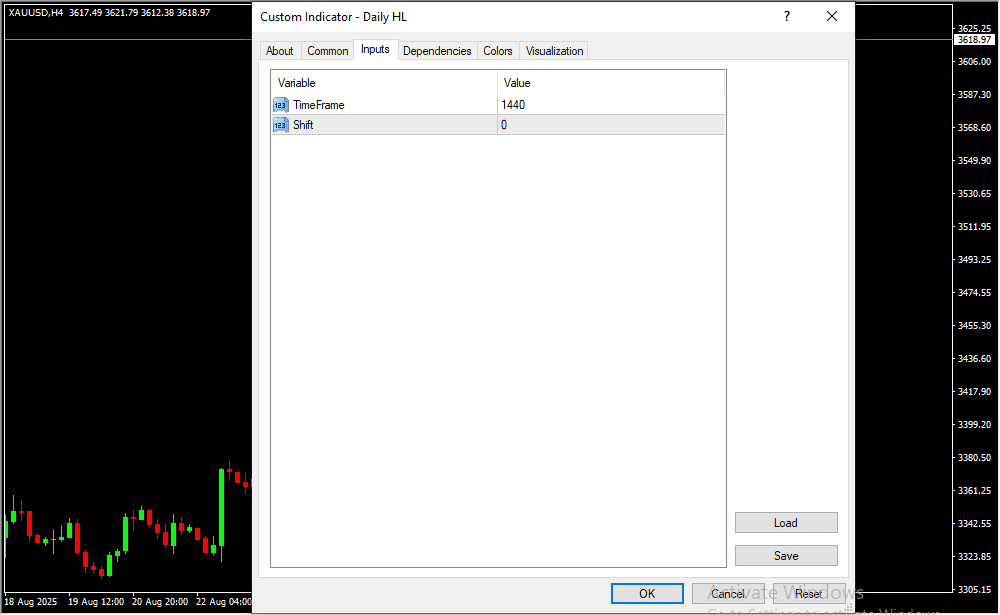The image size is (1000, 615).
Task: Click the Reset button
Action: coord(808,594)
